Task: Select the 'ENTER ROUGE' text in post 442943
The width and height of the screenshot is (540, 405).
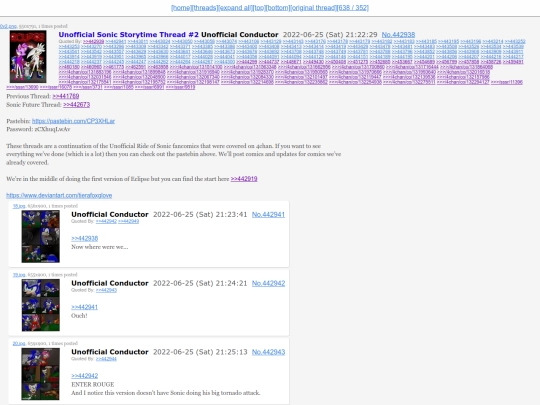Action: point(93,384)
